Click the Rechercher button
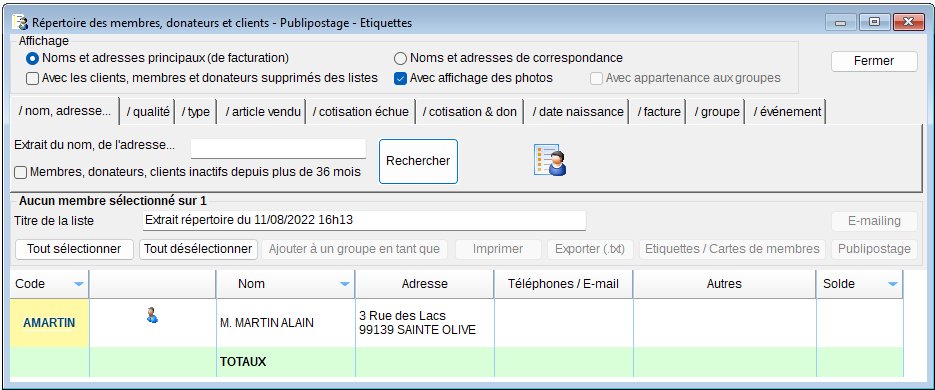This screenshot has width=935, height=390. pos(418,161)
